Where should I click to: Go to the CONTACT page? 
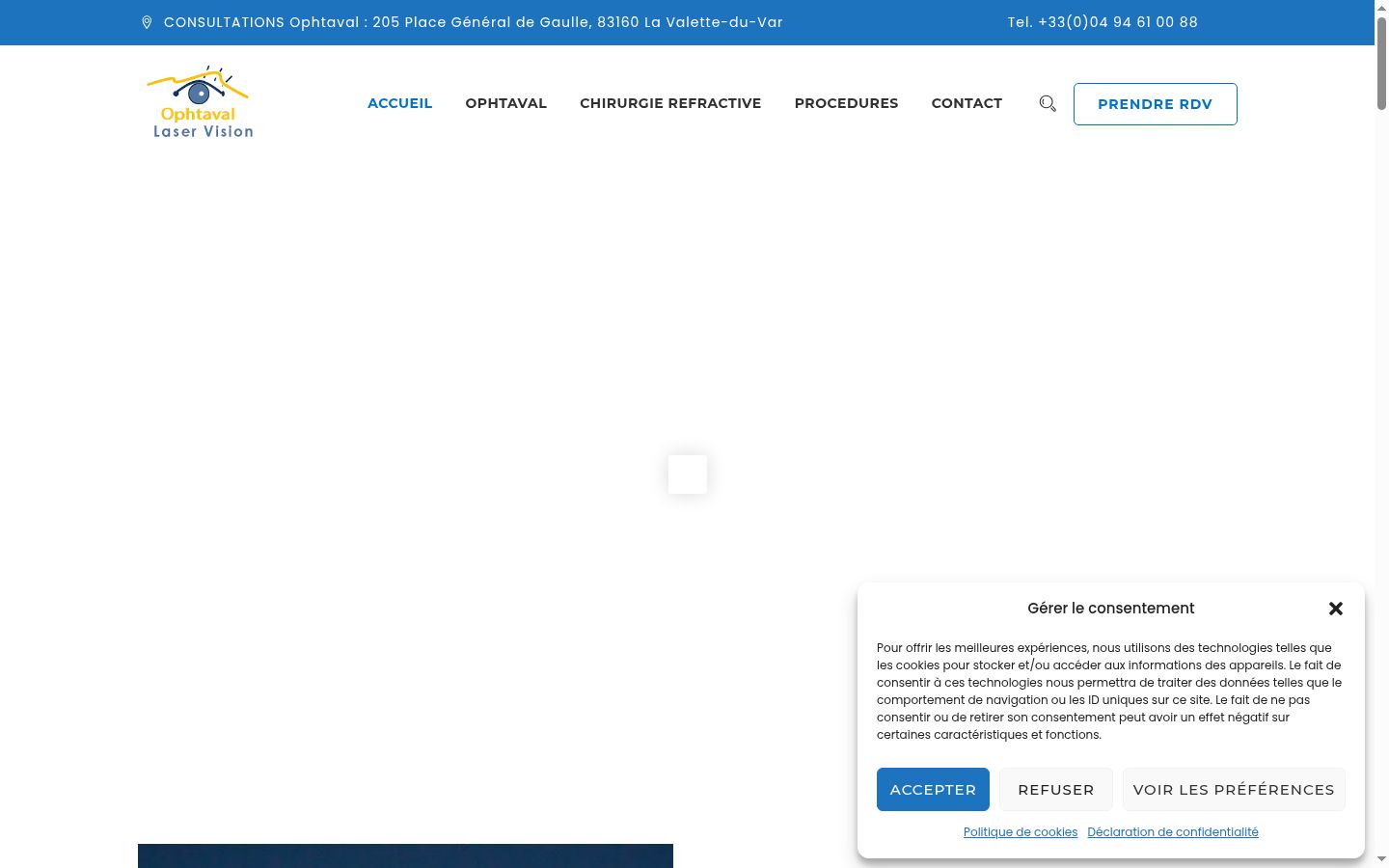point(967,103)
